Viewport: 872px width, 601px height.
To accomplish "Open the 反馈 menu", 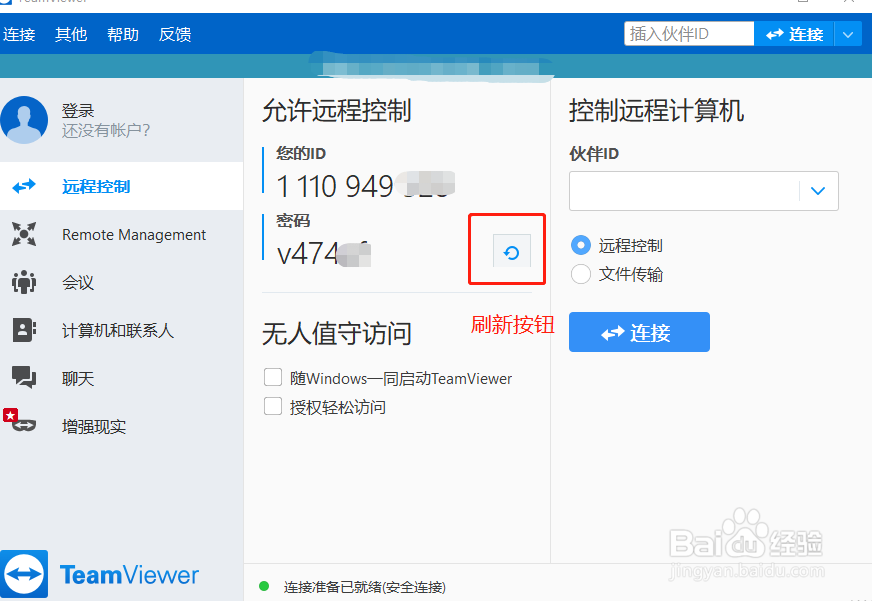I will coord(175,34).
